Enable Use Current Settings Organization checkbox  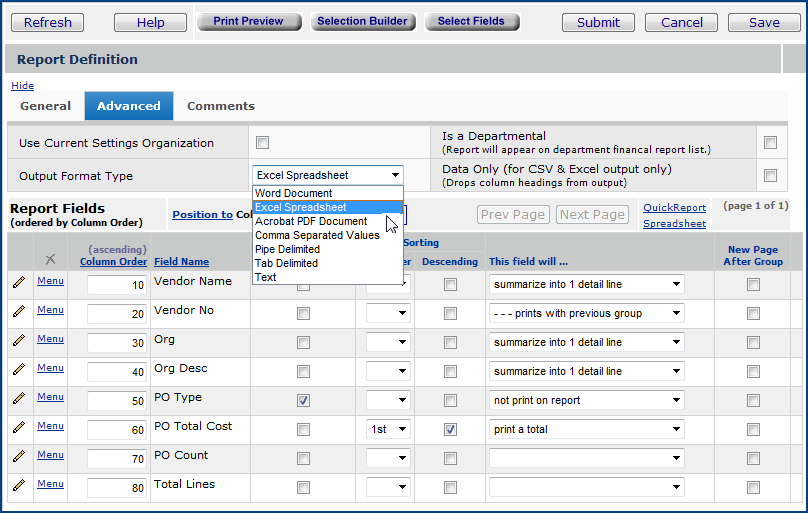click(263, 143)
